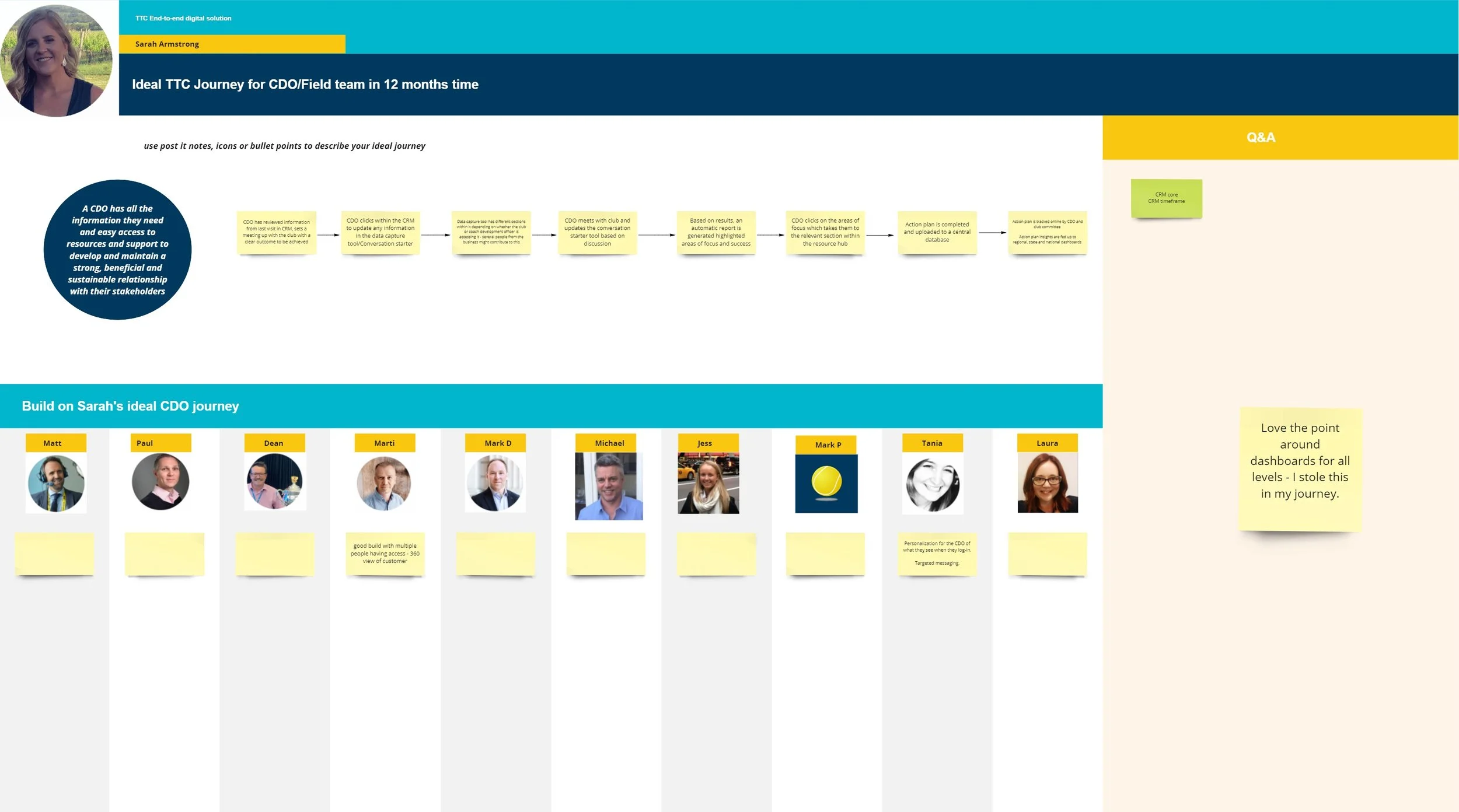Screen dimensions: 1459x812
Task: Click Matt's headset profile picture
Action: [56, 484]
